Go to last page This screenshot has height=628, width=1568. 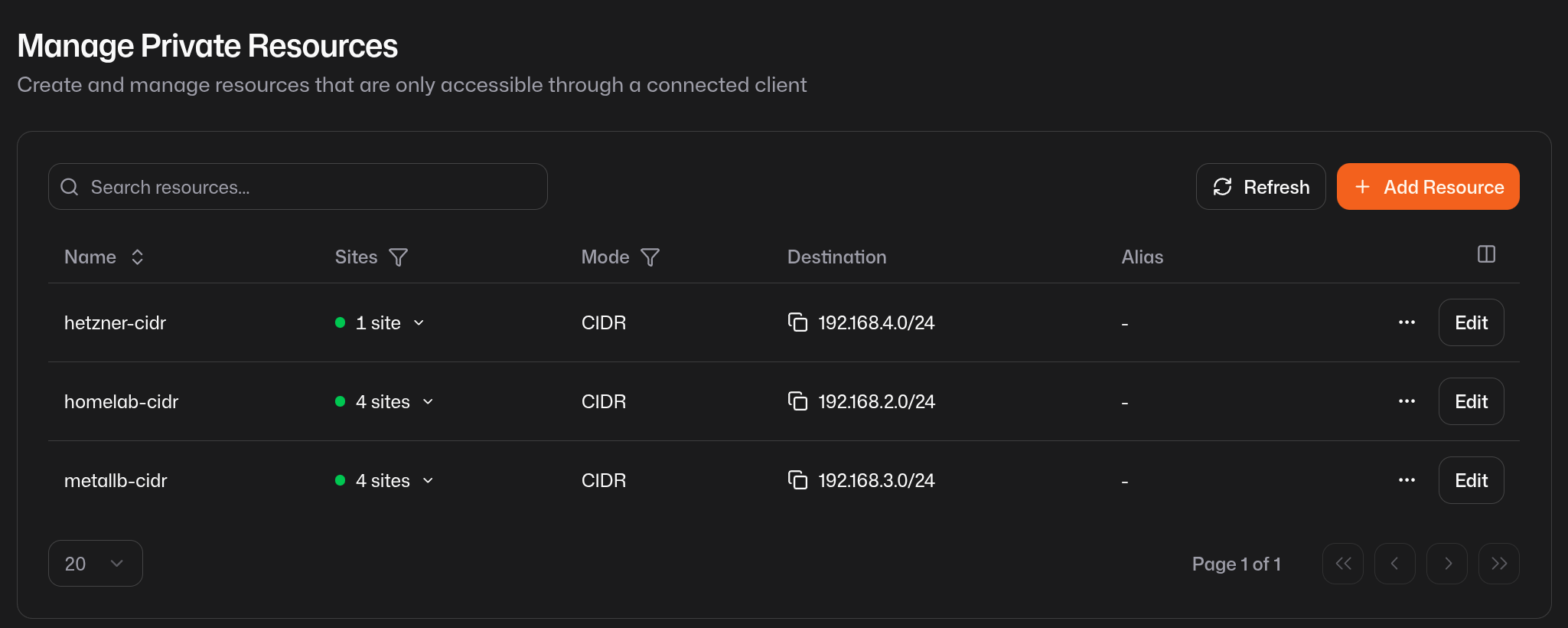click(1499, 564)
